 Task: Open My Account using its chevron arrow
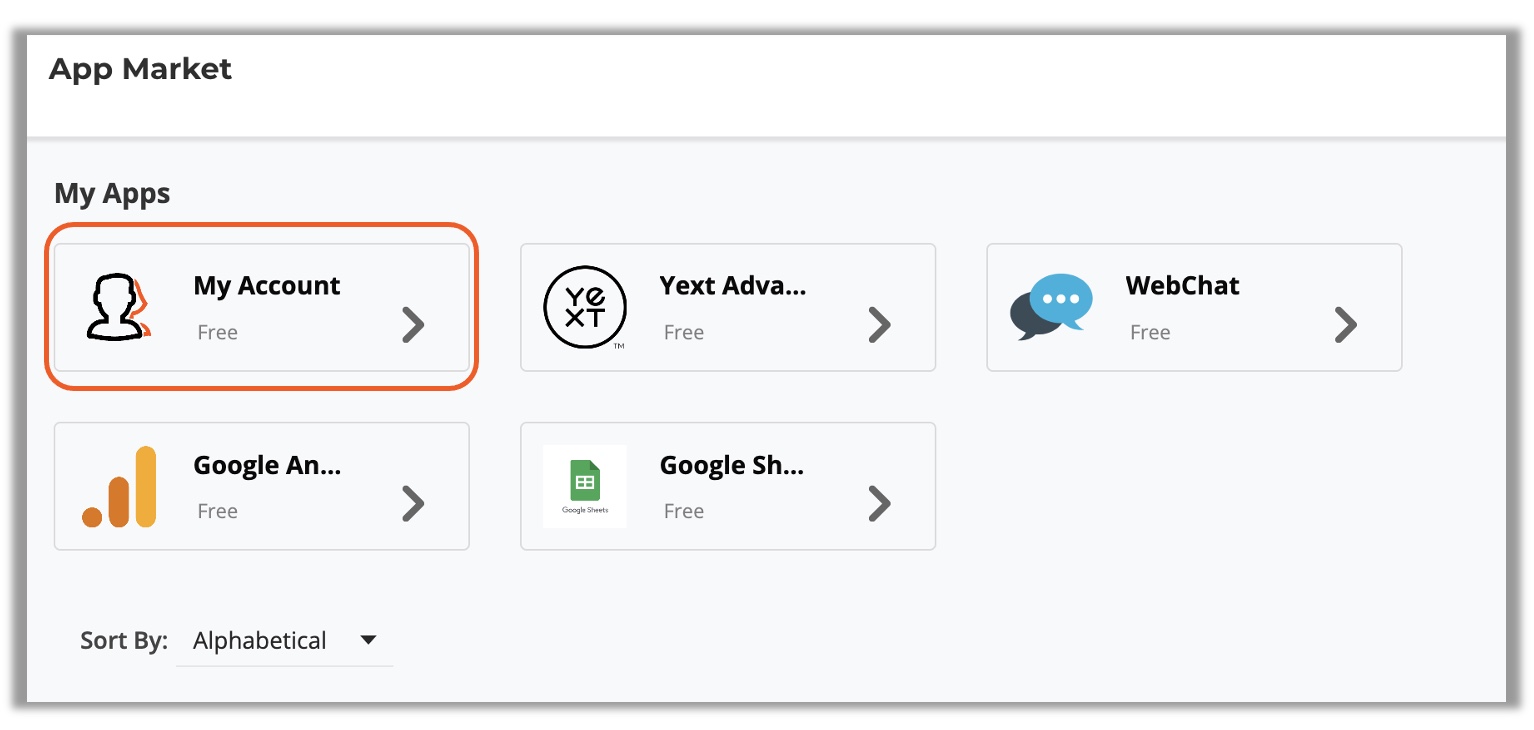[x=413, y=325]
